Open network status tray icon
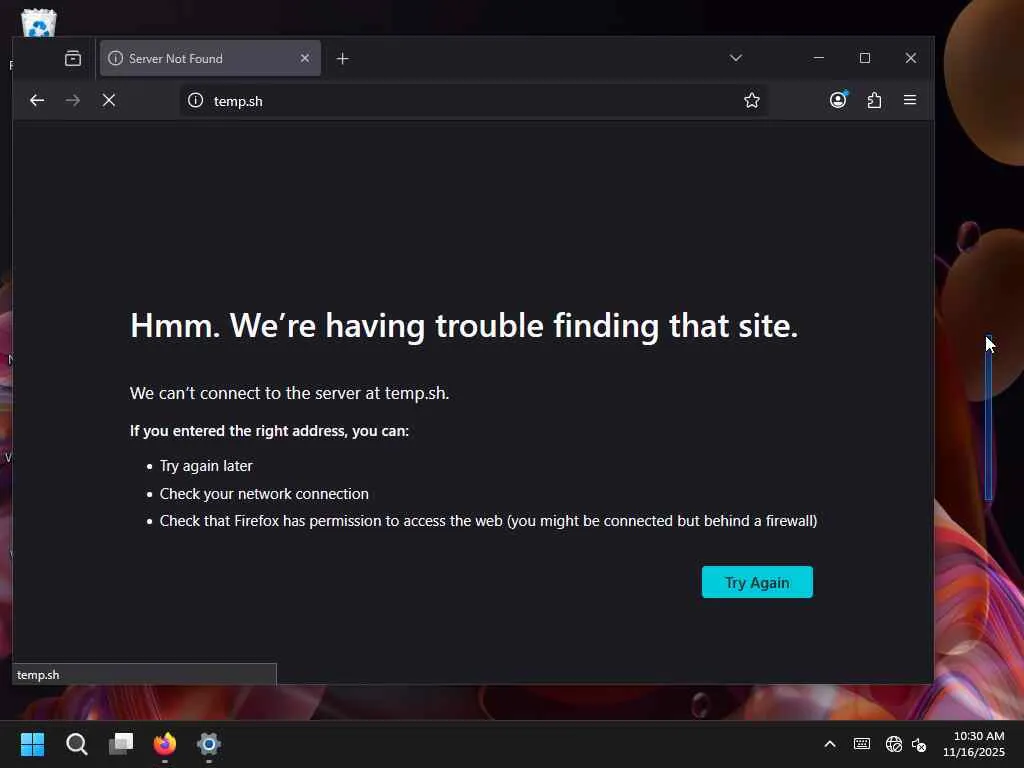This screenshot has height=768, width=1024. click(x=893, y=744)
